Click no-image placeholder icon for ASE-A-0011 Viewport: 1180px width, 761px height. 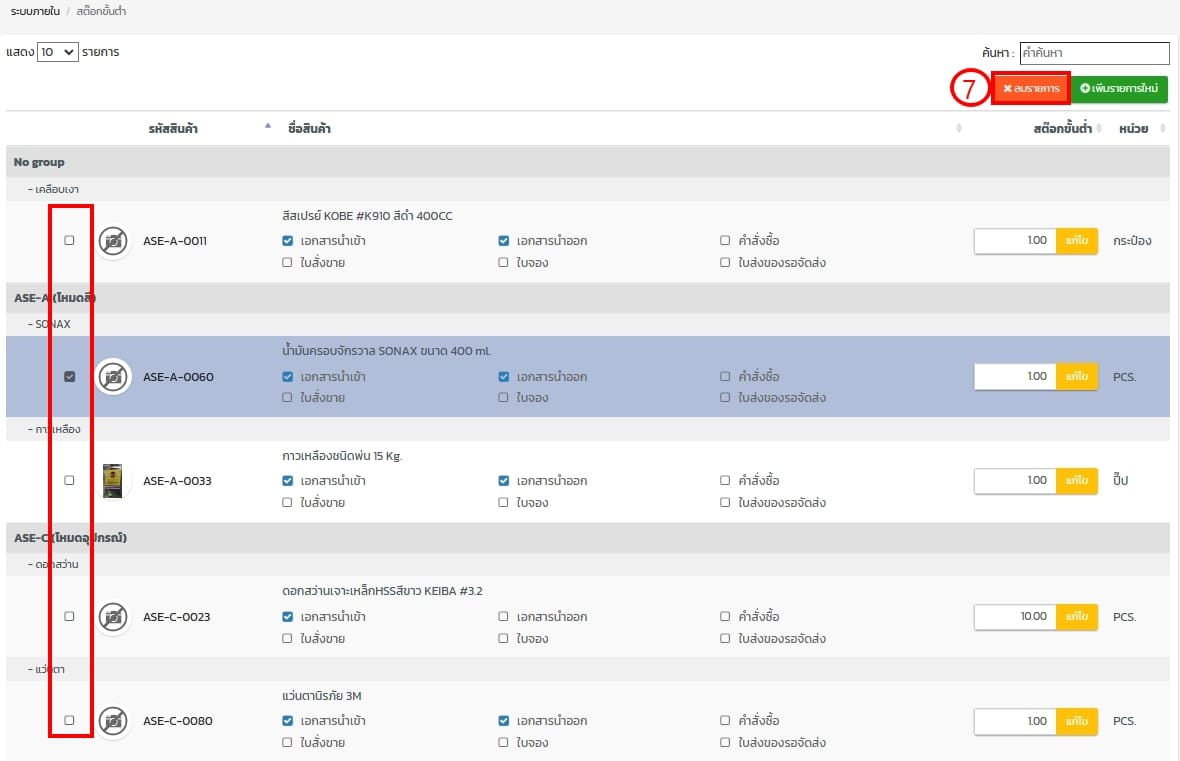point(114,241)
